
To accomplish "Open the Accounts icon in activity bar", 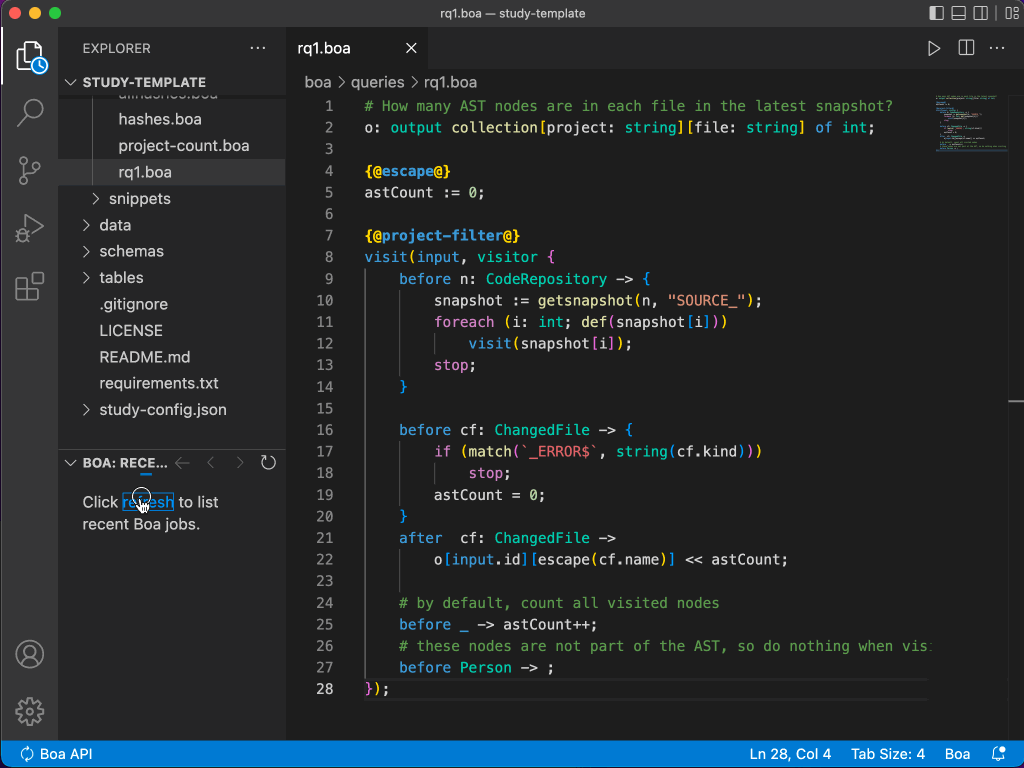I will tap(30, 655).
